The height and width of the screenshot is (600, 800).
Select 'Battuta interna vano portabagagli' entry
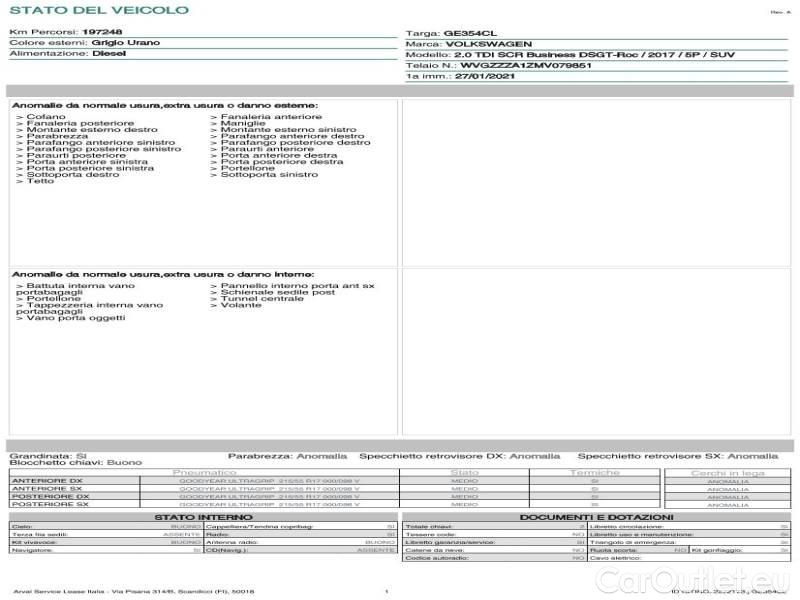pyautogui.click(x=76, y=289)
